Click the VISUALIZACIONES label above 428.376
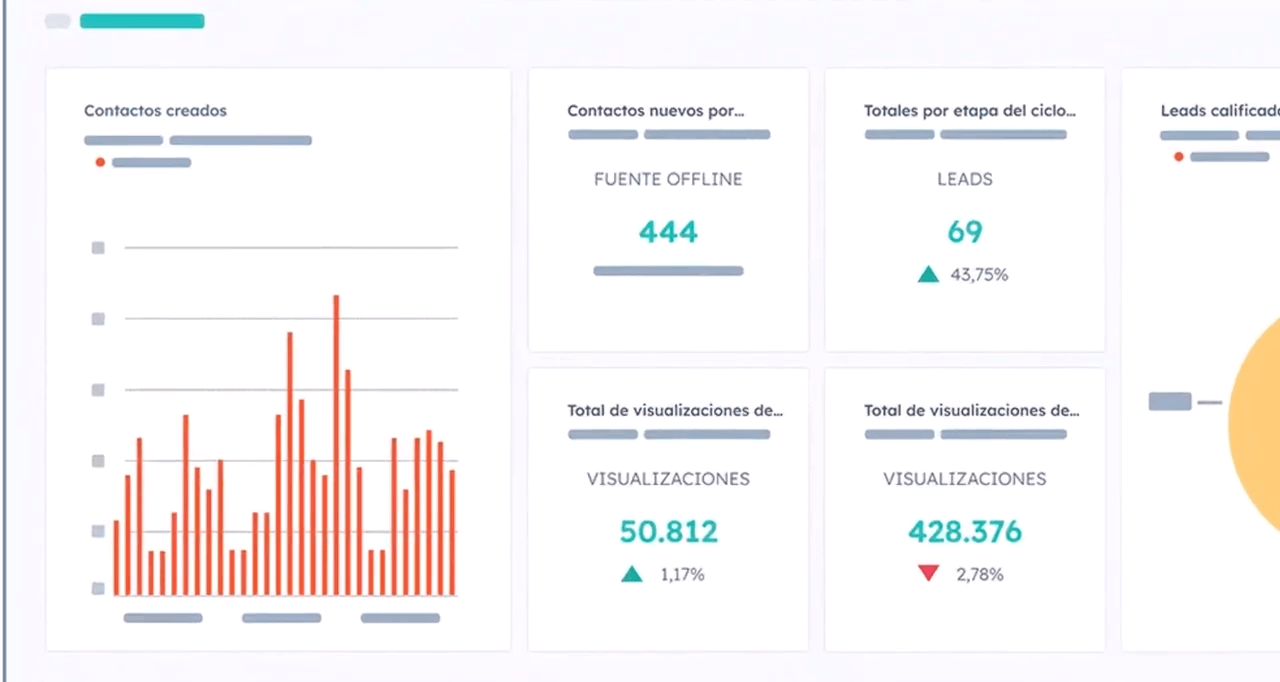The width and height of the screenshot is (1280, 682). tap(965, 479)
